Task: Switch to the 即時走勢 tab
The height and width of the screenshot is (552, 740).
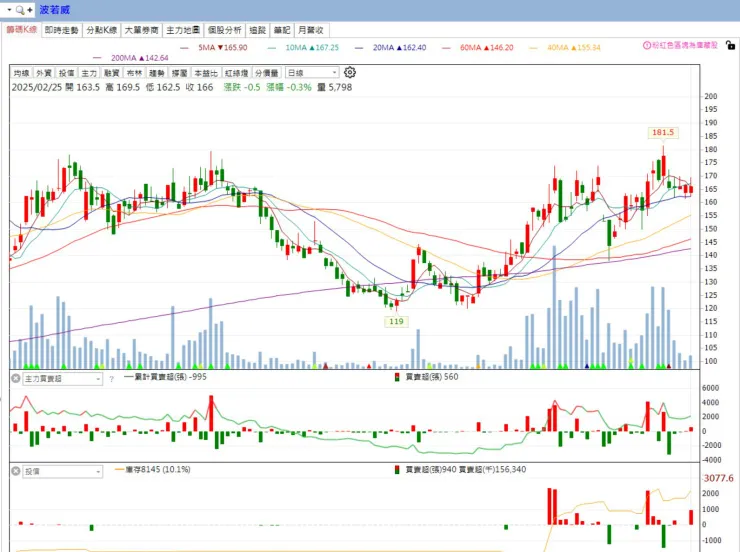Action: tap(62, 31)
